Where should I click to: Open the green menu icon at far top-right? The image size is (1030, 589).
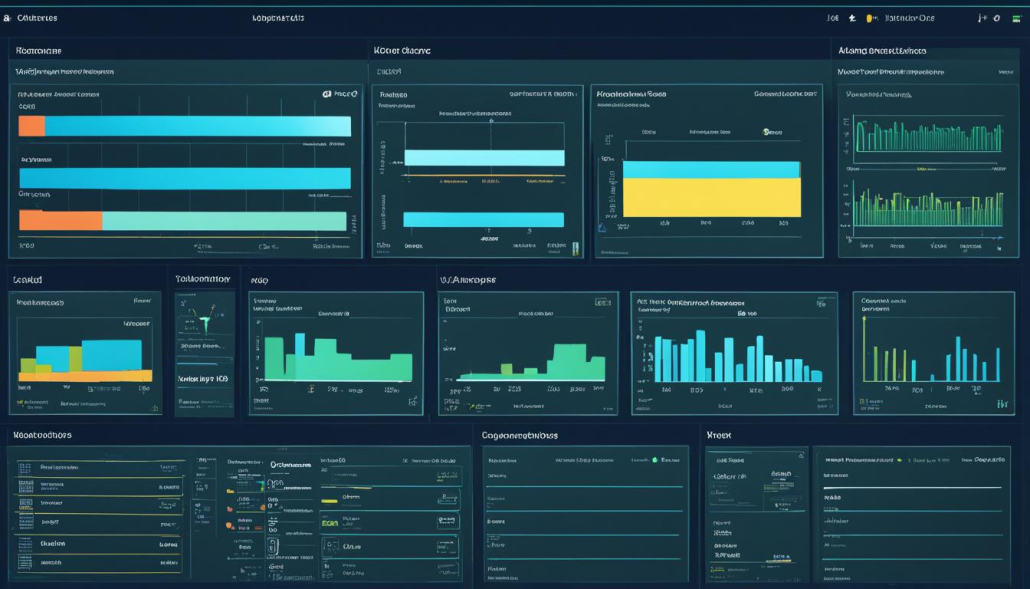[x=1016, y=18]
